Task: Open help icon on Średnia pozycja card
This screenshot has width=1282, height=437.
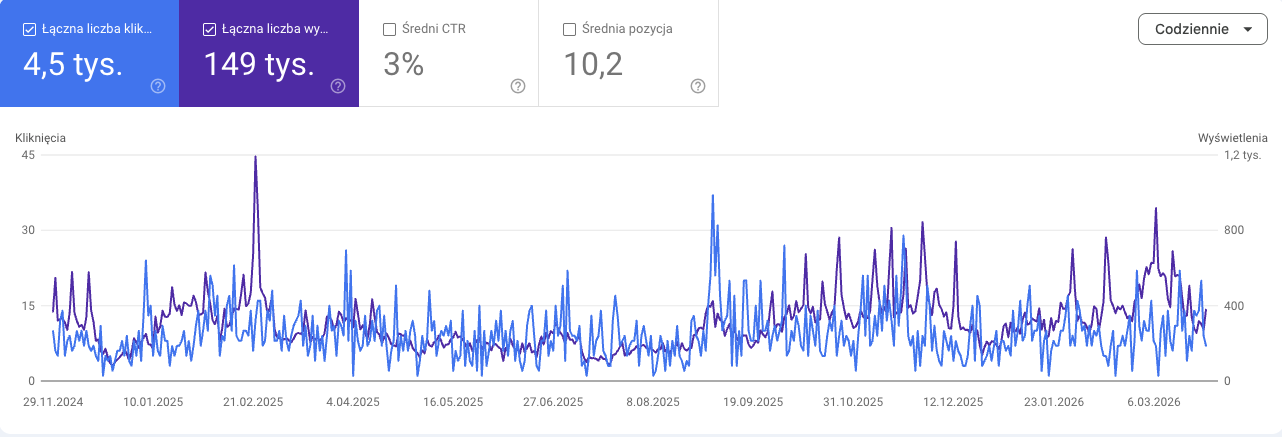Action: pyautogui.click(x=698, y=86)
